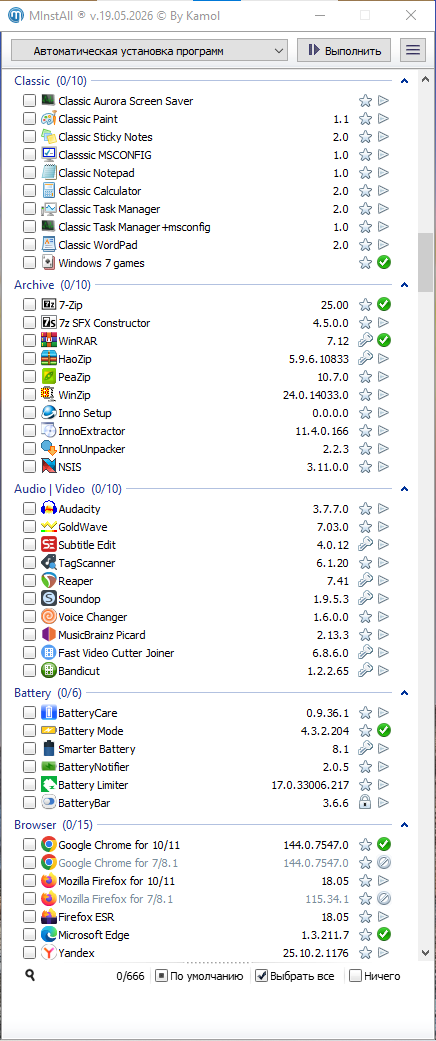436x1041 pixels.
Task: Click the star icon for NSIS
Action: click(365, 466)
